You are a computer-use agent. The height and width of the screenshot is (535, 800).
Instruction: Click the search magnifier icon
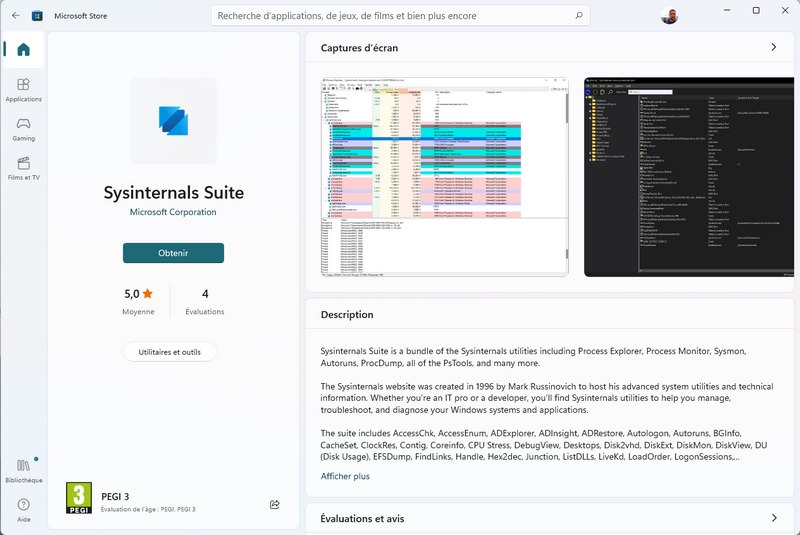(x=579, y=16)
